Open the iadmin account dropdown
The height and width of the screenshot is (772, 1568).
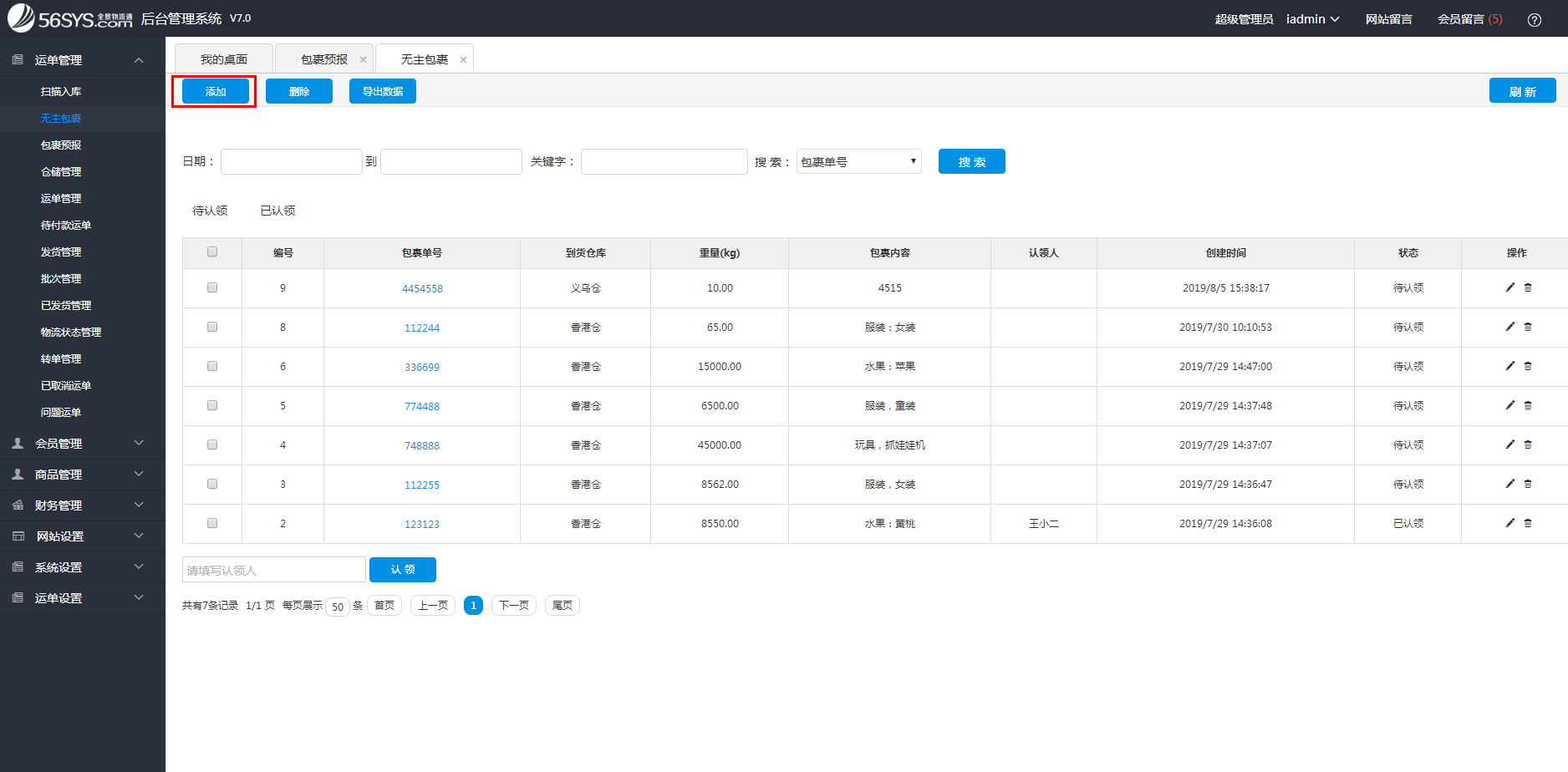point(1312,19)
